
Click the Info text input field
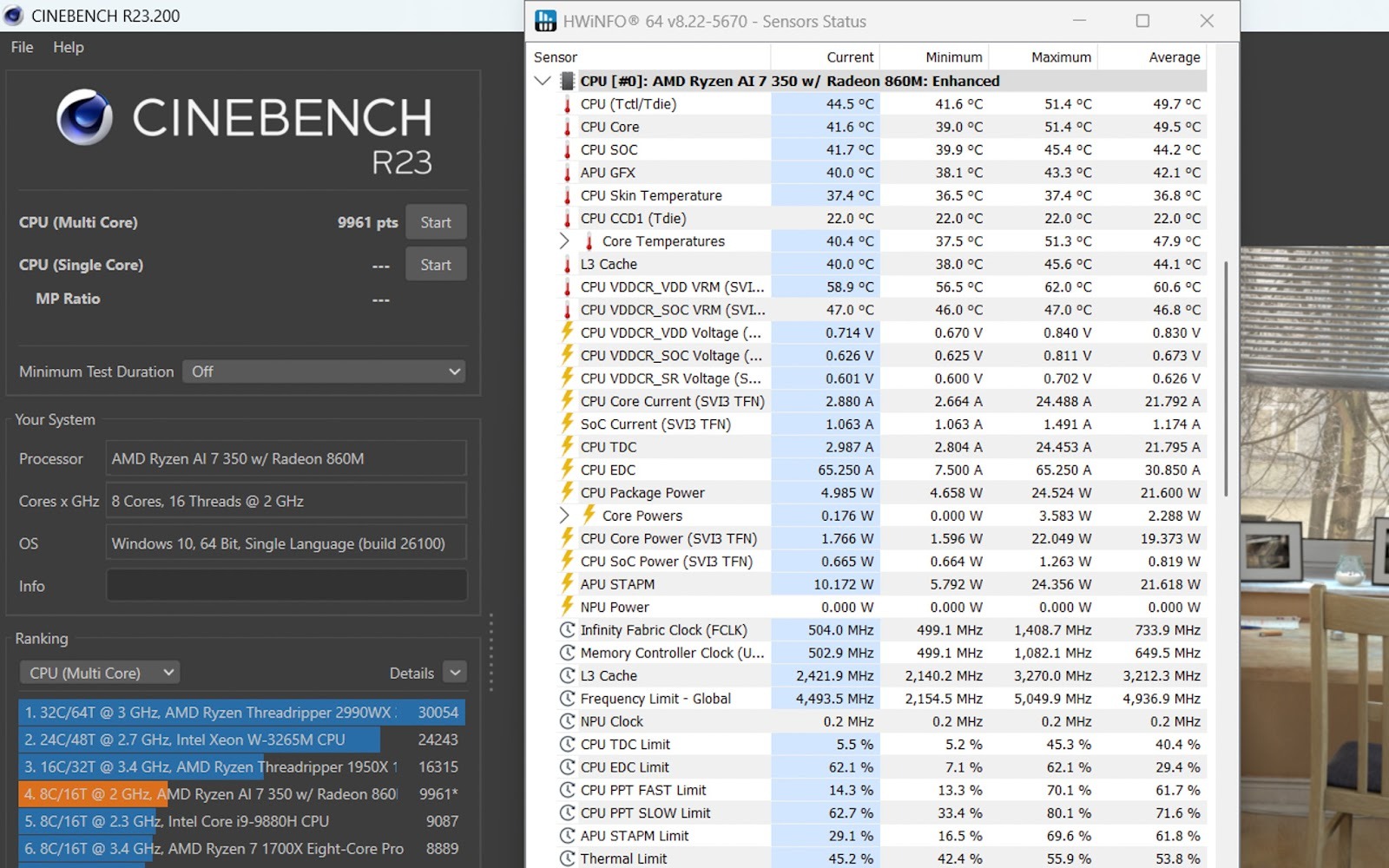tap(286, 586)
